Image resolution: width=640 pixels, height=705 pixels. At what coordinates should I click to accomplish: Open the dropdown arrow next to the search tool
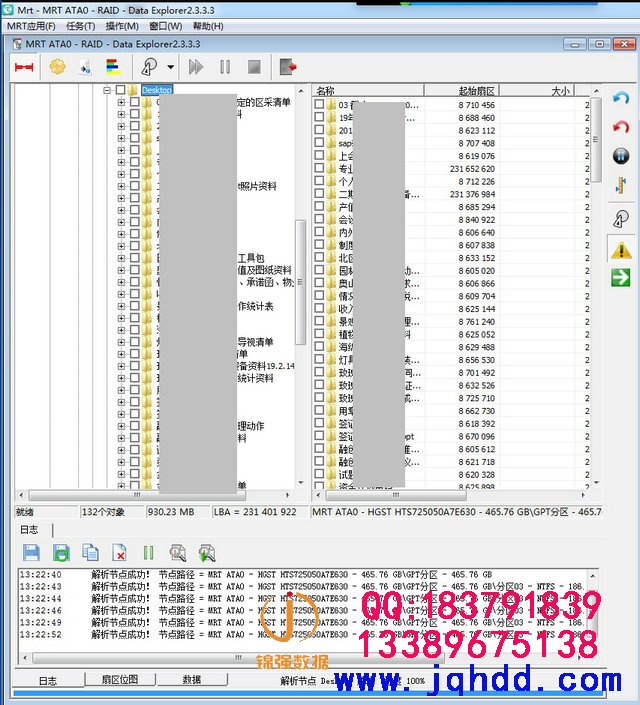tap(171, 67)
